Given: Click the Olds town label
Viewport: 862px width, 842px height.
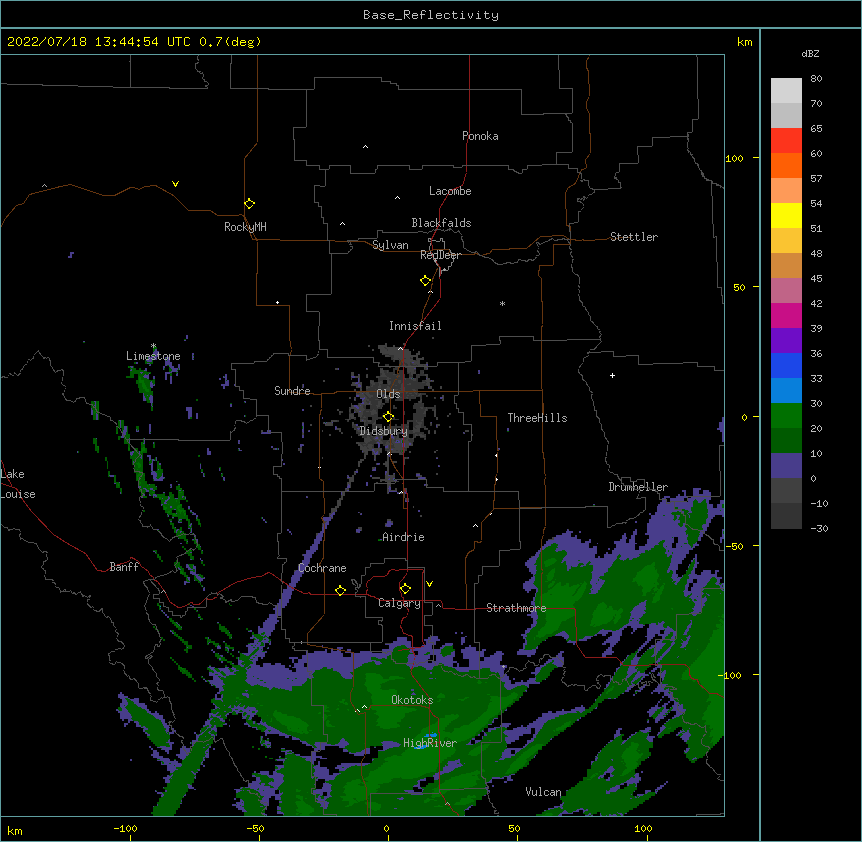Looking at the screenshot, I should click(388, 394).
